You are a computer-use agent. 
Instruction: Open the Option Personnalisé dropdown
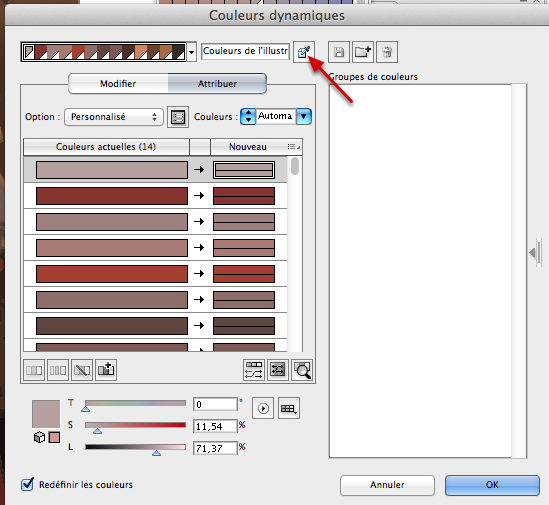pyautogui.click(x=114, y=117)
